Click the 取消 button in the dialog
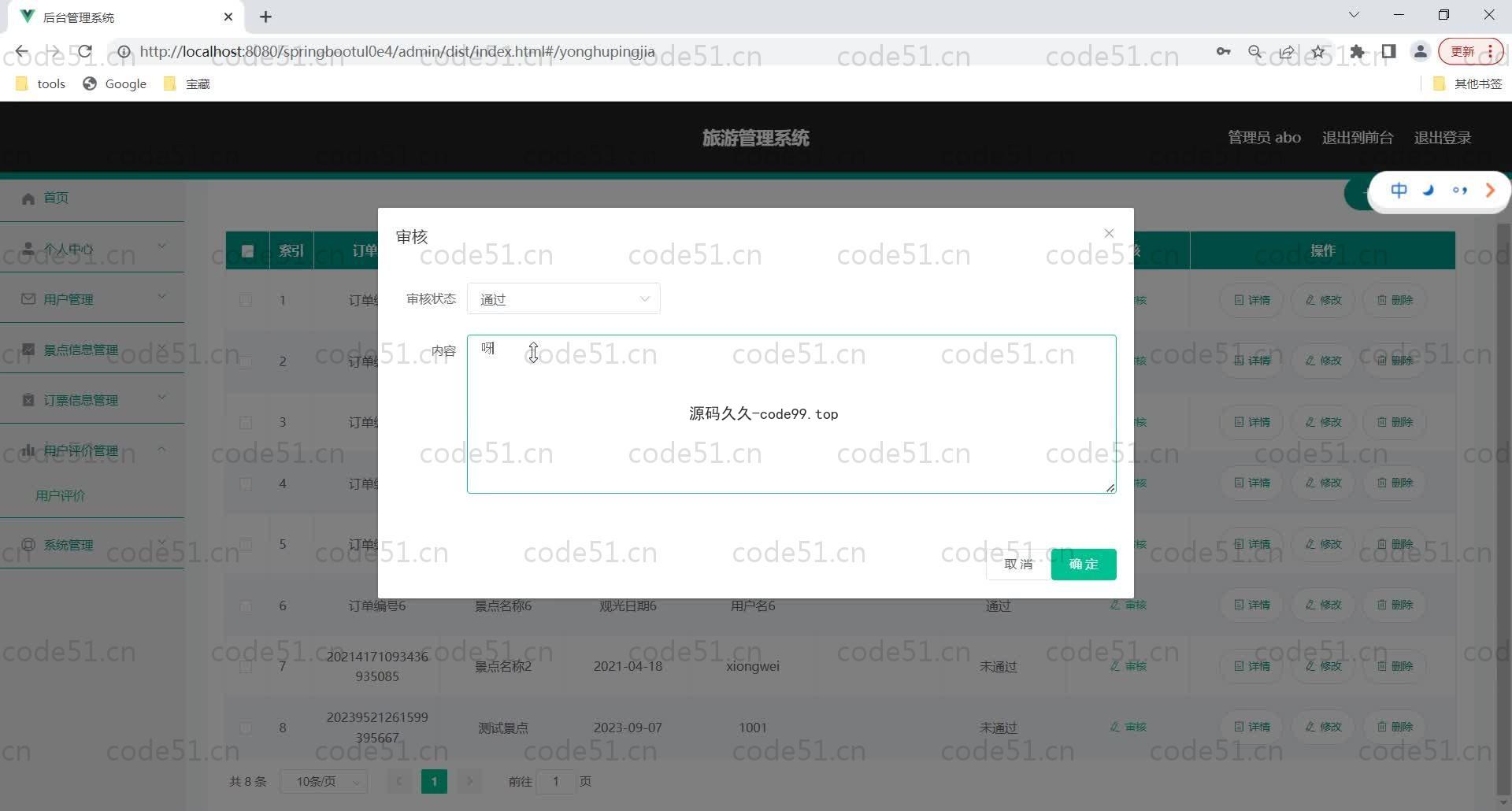 pos(1018,565)
